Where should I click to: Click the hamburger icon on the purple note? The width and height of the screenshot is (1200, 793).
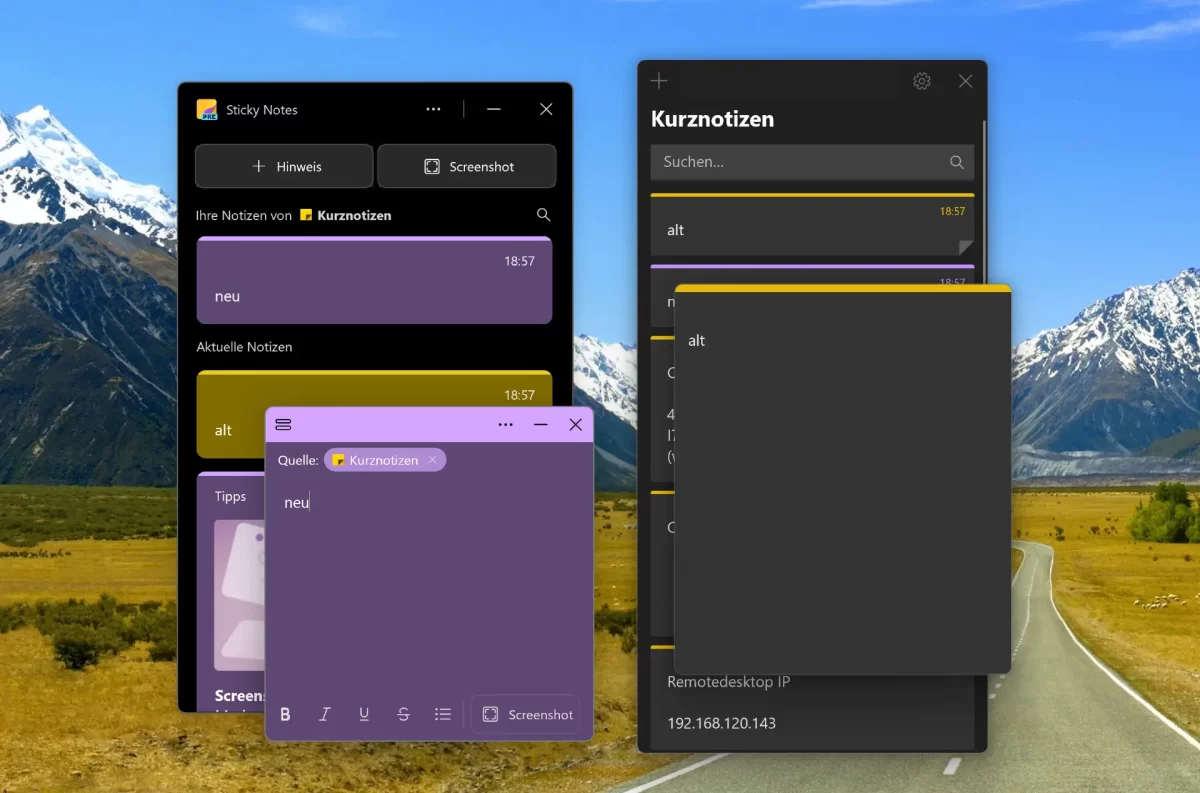pyautogui.click(x=283, y=424)
